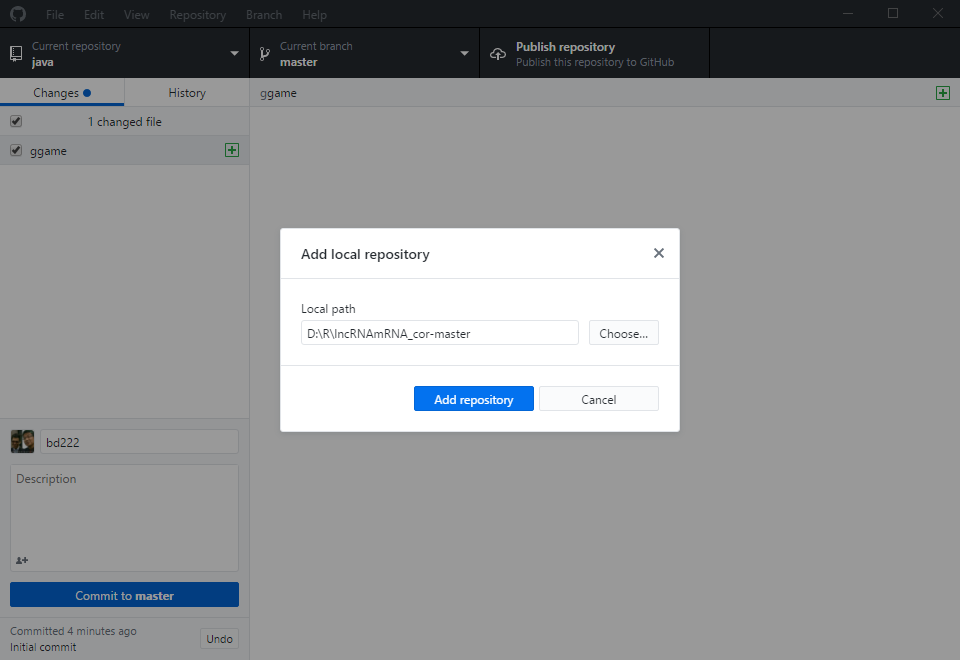The image size is (960, 660).
Task: Click the green plus icon in diff header
Action: [942, 92]
